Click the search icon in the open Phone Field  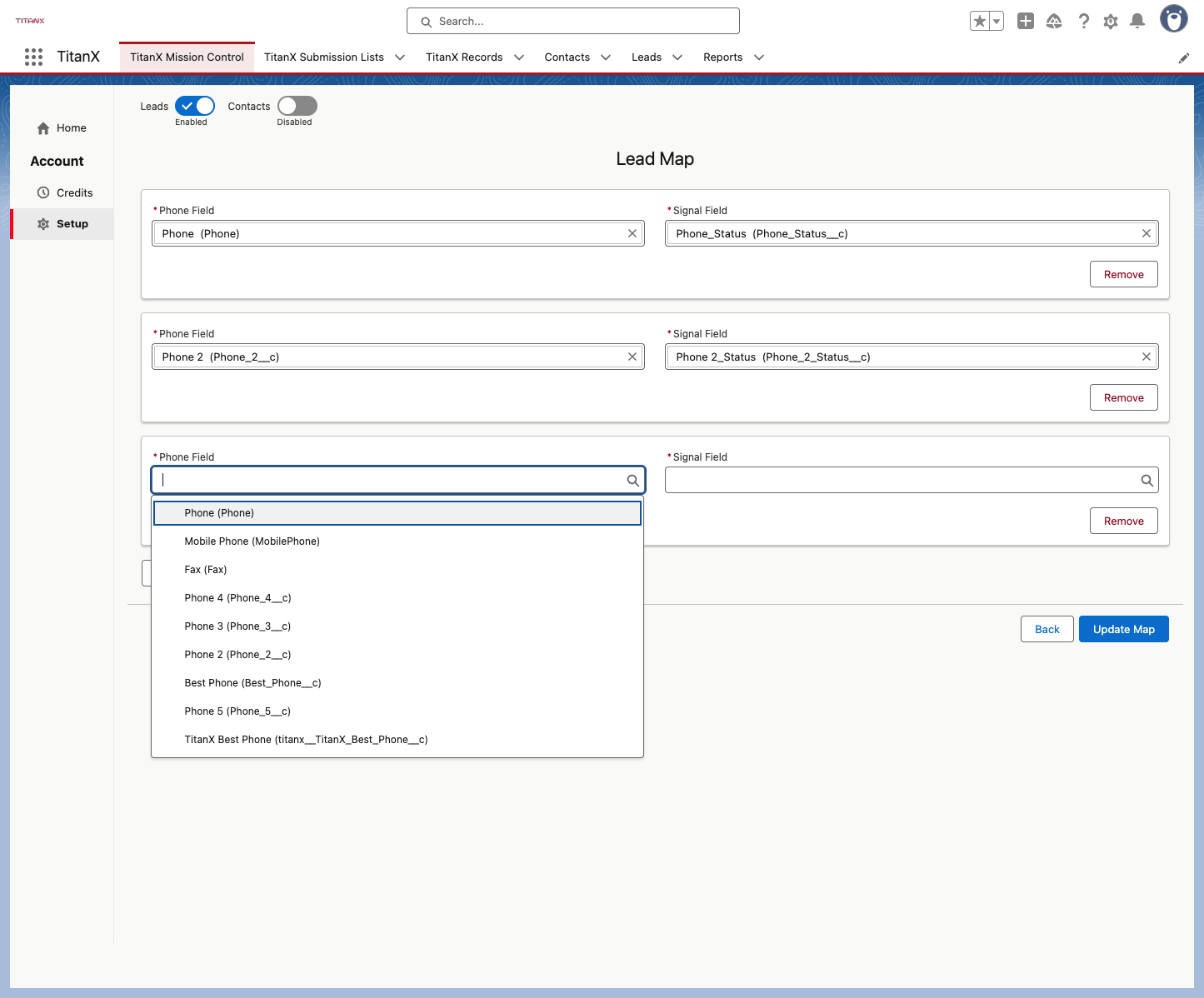pyautogui.click(x=633, y=480)
